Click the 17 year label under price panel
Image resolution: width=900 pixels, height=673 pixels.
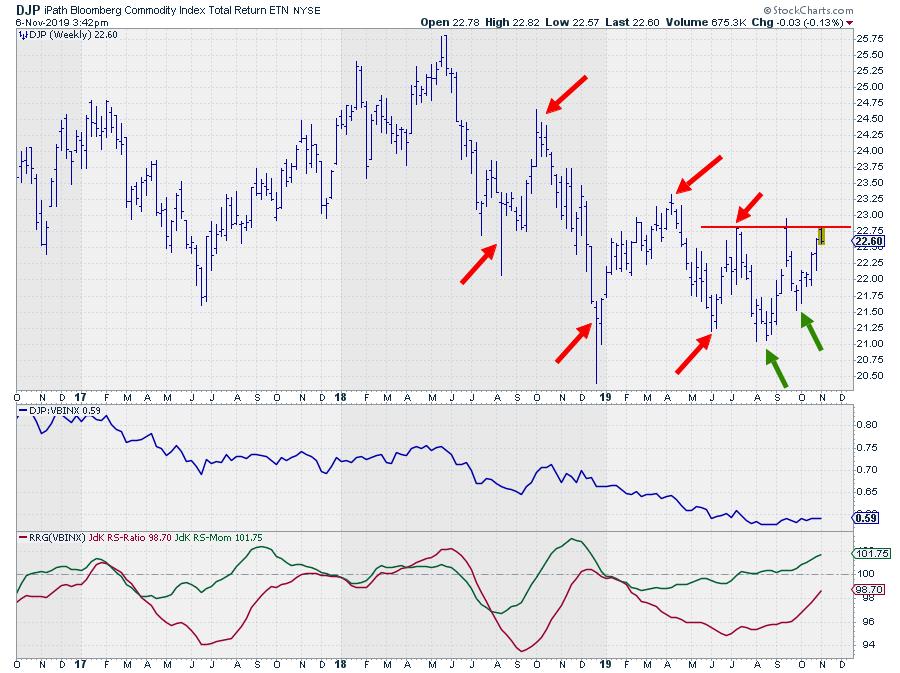80,397
